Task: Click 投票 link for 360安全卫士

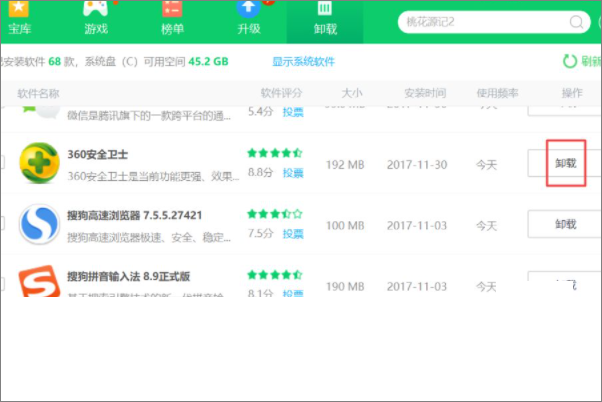Action: (292, 173)
